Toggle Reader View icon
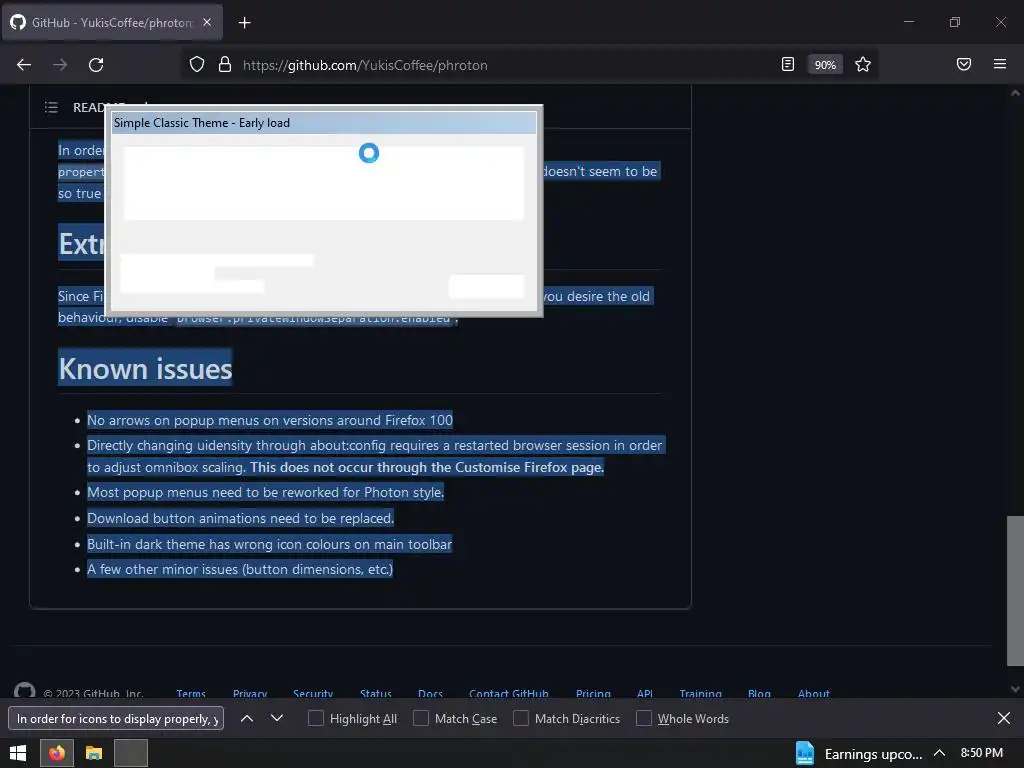1024x768 pixels. [x=788, y=64]
